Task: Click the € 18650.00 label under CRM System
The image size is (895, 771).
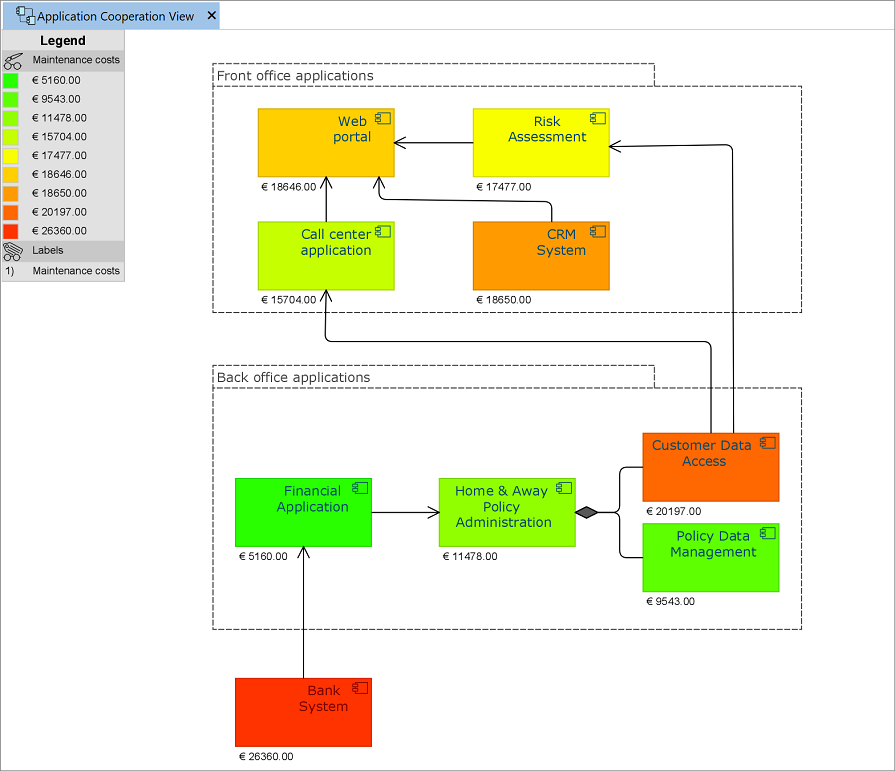Action: [x=504, y=300]
